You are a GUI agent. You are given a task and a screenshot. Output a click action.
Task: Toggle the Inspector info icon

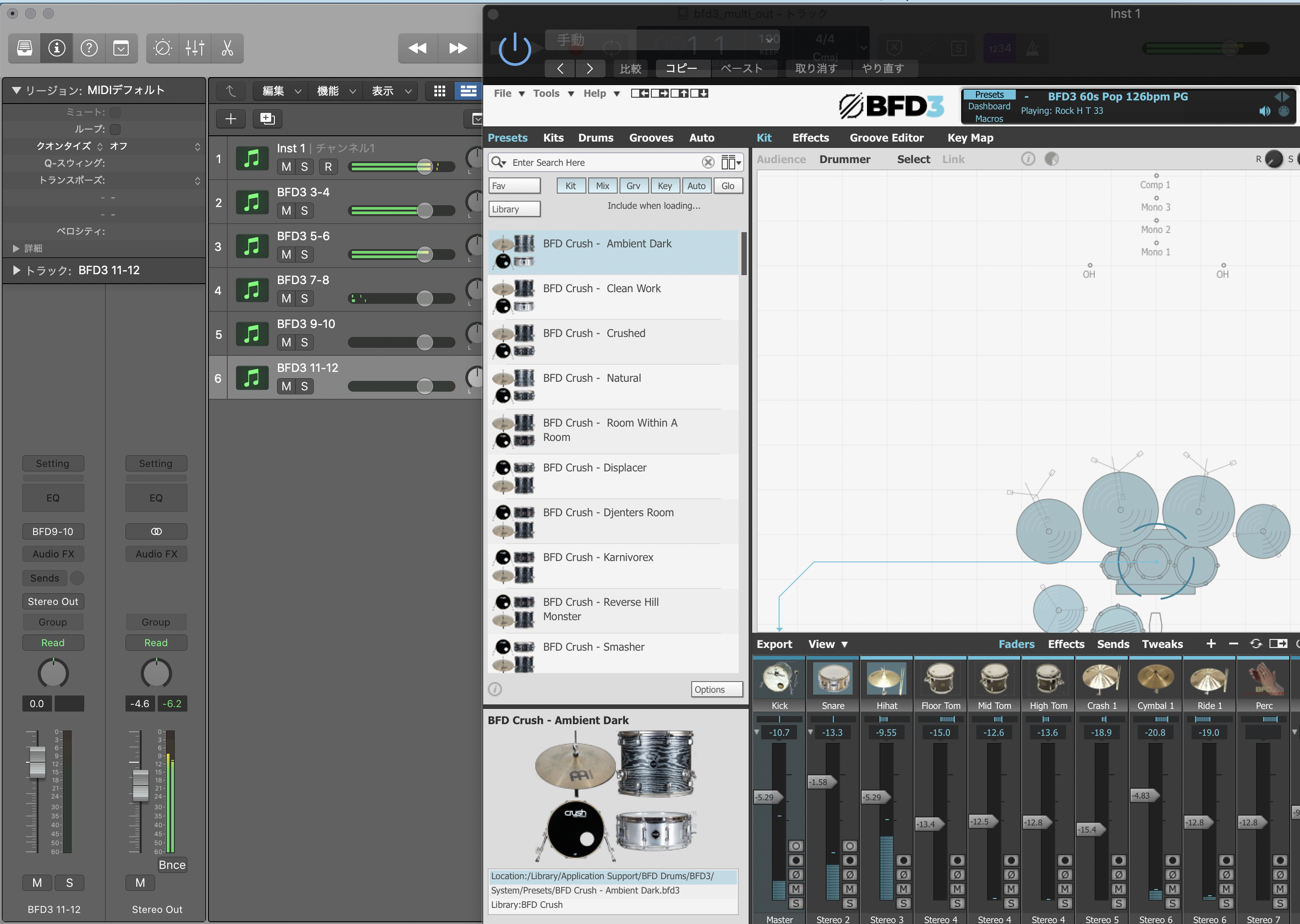[56, 48]
